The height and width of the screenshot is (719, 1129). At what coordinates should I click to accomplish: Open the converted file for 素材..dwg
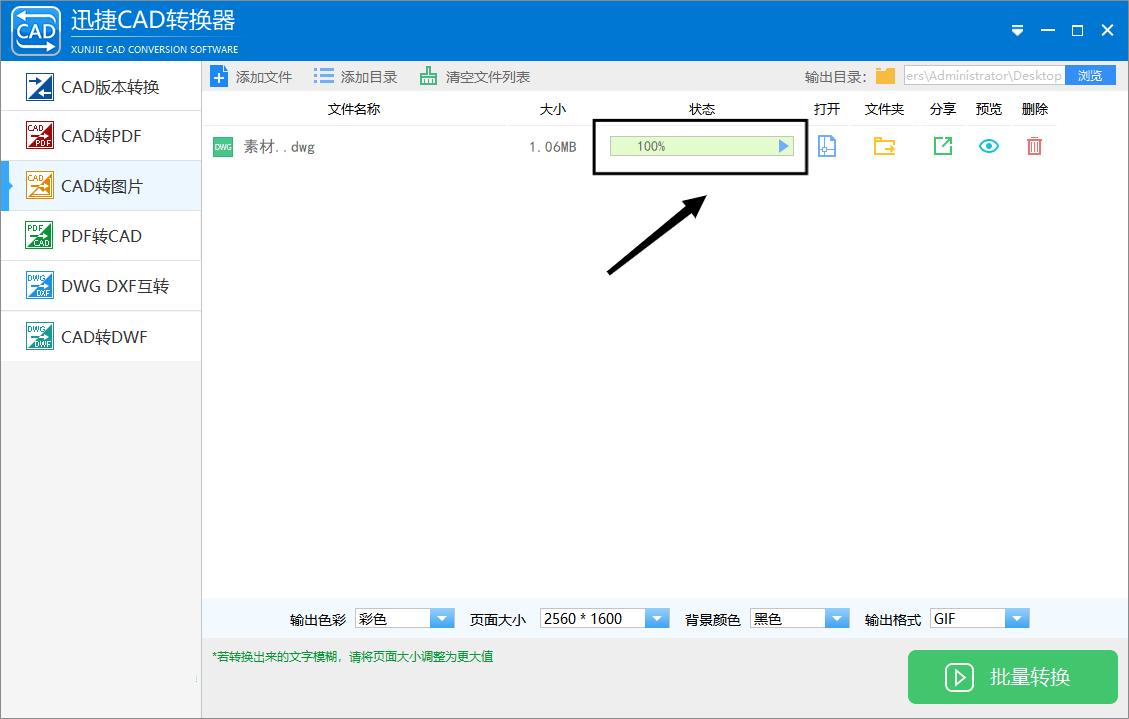827,146
